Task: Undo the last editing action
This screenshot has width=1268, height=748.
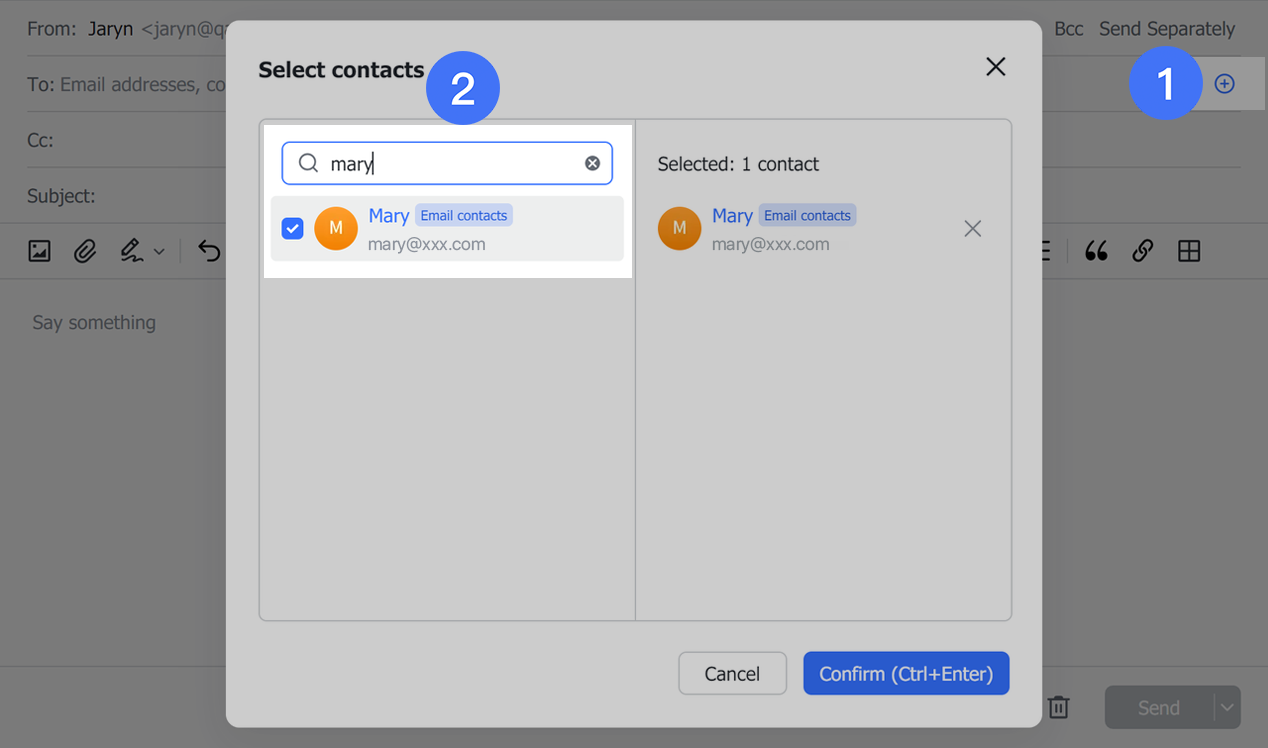Action: click(208, 251)
